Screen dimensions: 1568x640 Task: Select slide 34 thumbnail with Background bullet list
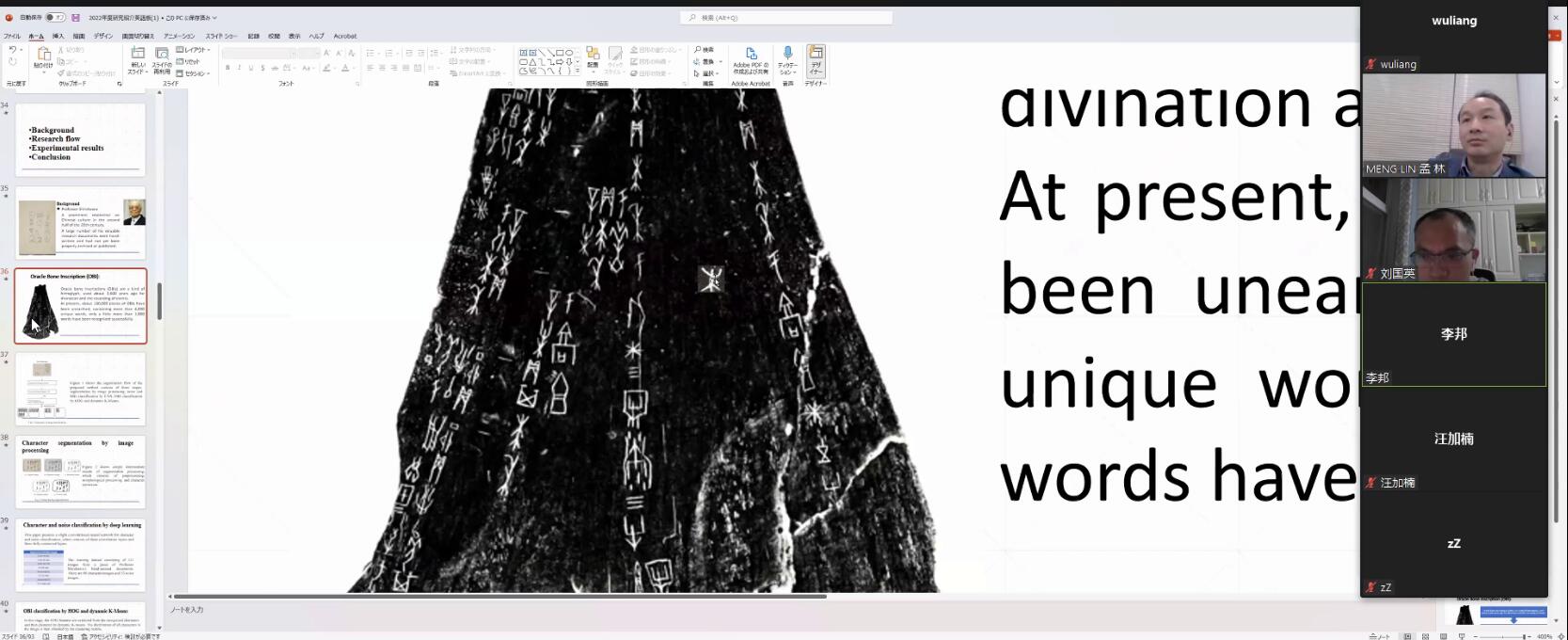tap(81, 139)
